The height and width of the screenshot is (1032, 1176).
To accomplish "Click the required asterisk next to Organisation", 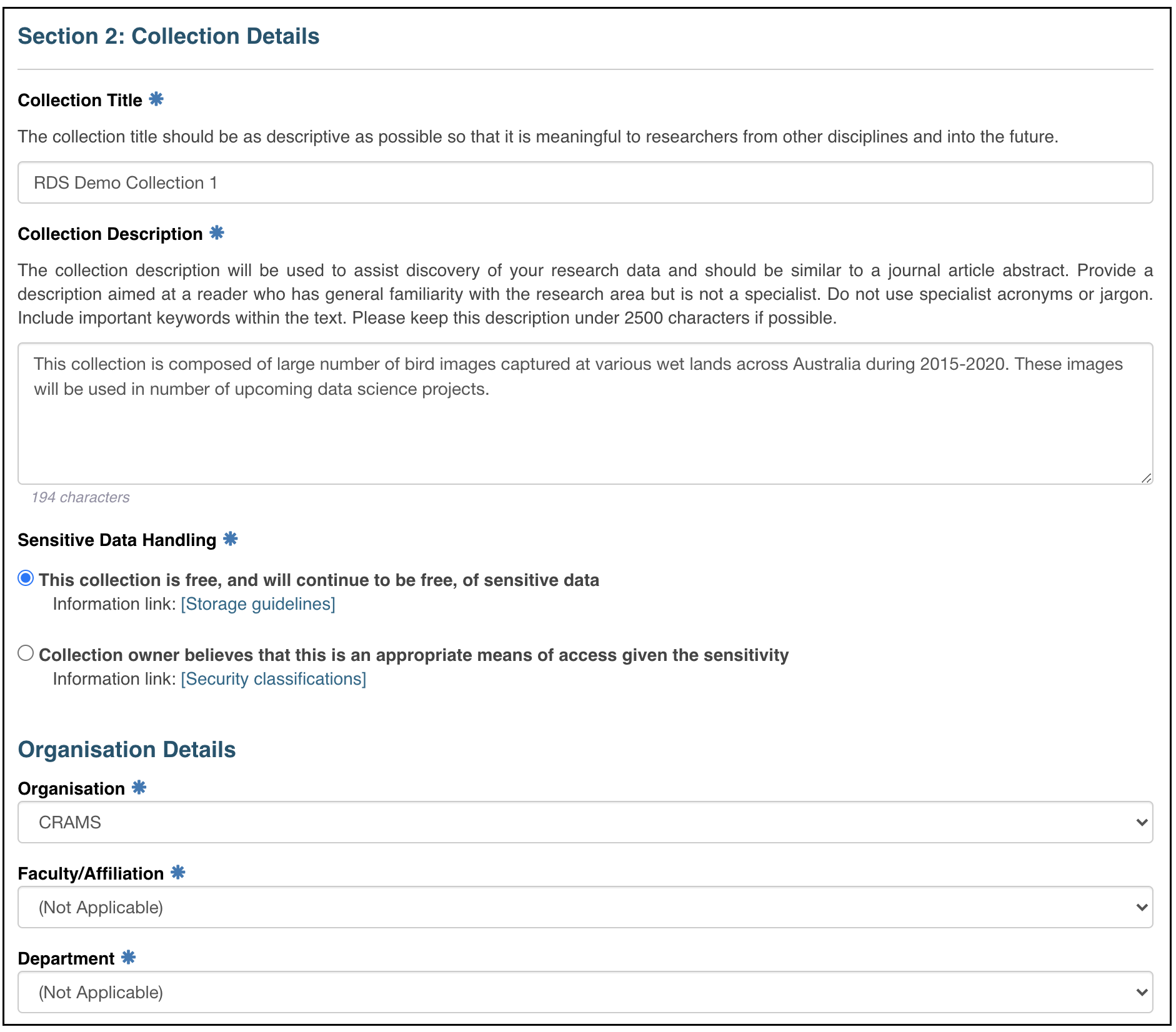I will (x=139, y=787).
